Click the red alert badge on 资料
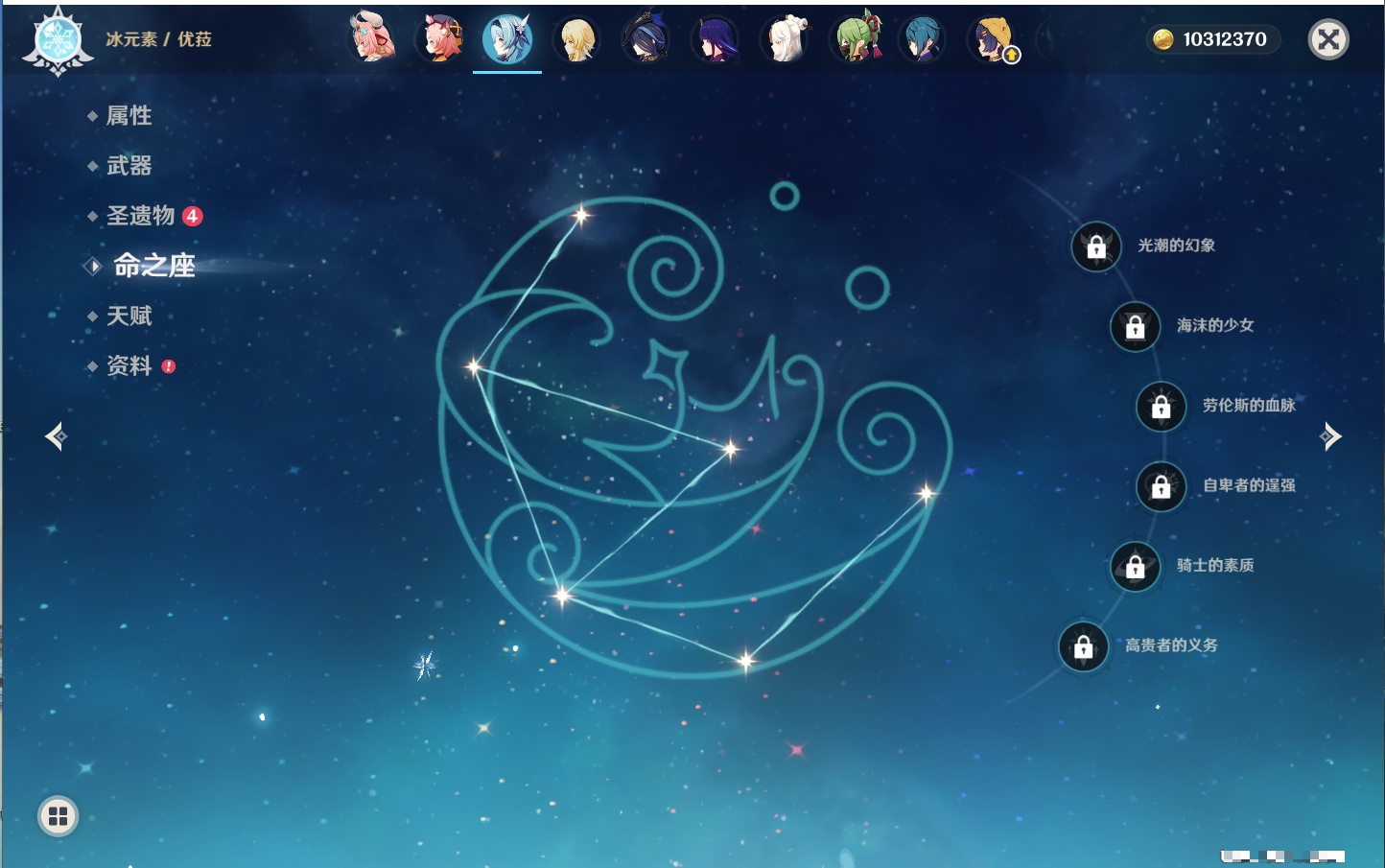 (169, 366)
